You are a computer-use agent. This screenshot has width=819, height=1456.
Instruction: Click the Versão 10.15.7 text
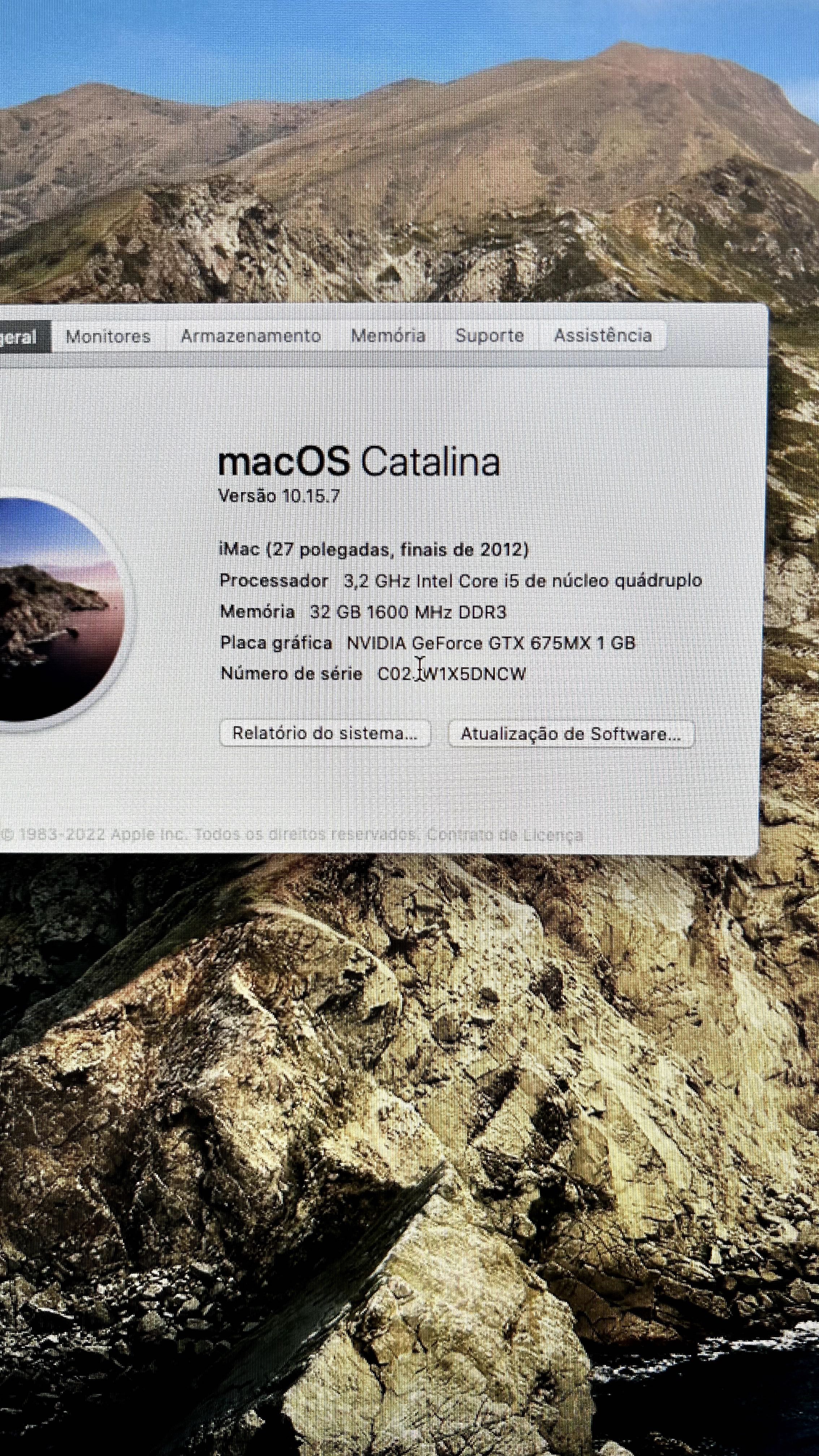click(279, 496)
